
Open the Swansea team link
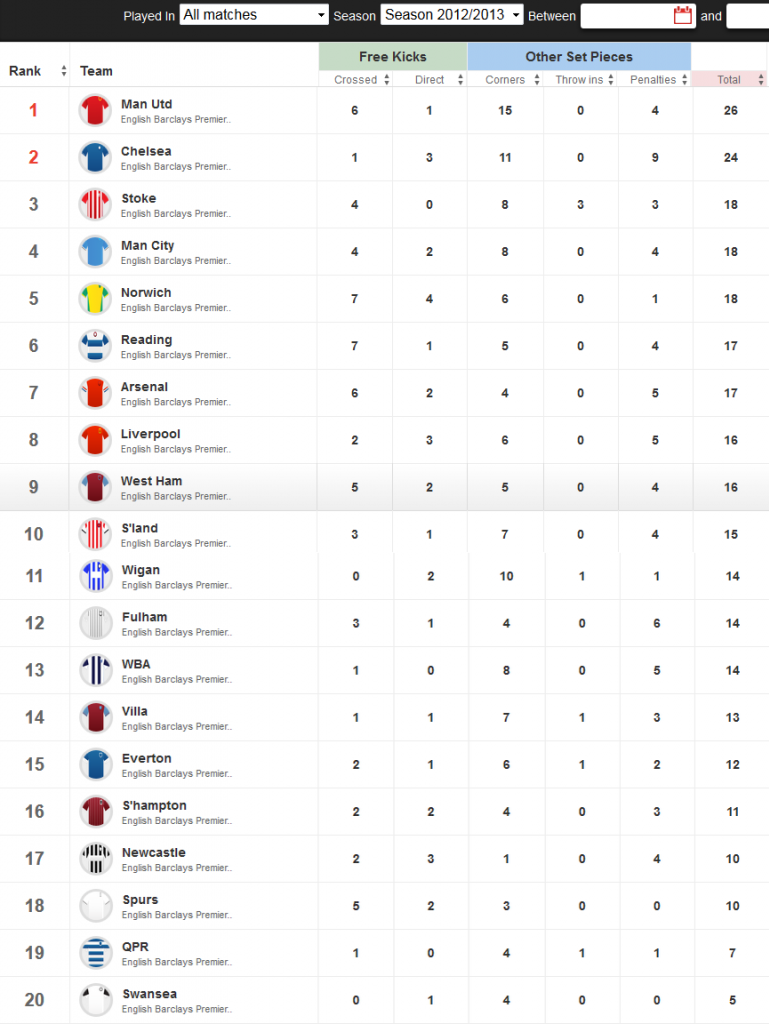point(149,993)
